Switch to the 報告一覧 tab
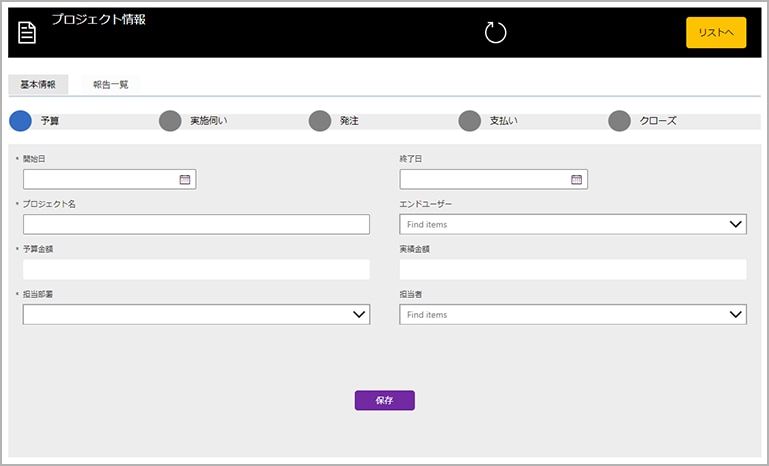769x466 pixels. tap(110, 85)
